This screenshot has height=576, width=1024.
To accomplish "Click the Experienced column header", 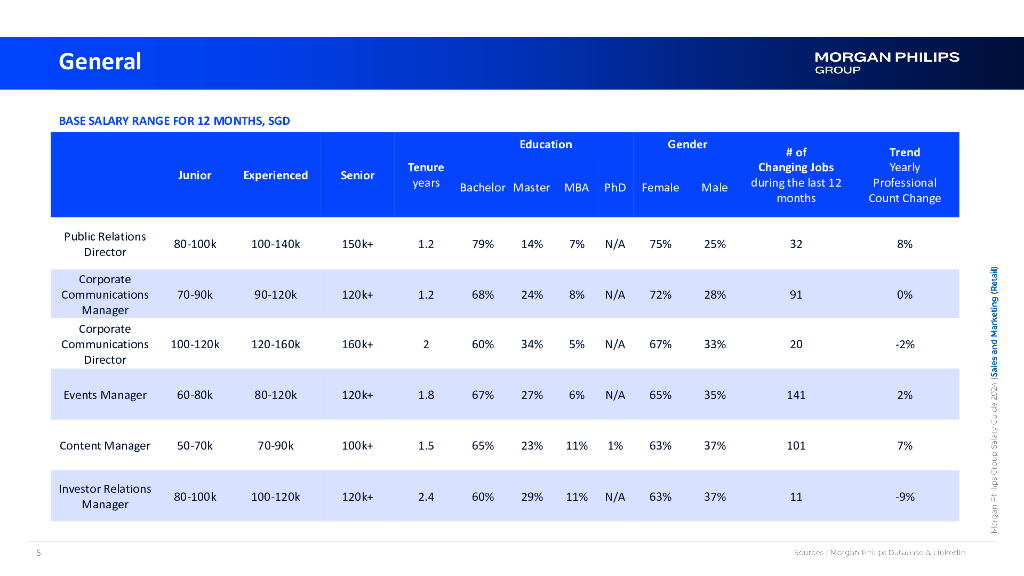I will [275, 175].
